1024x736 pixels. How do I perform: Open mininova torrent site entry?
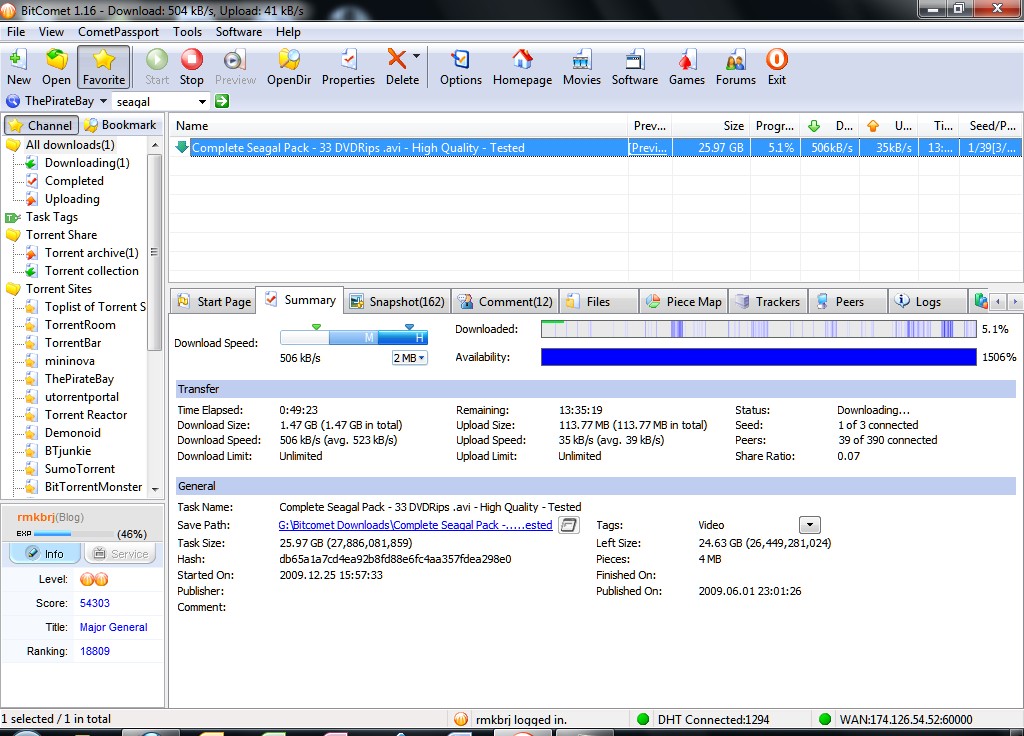(x=69, y=360)
